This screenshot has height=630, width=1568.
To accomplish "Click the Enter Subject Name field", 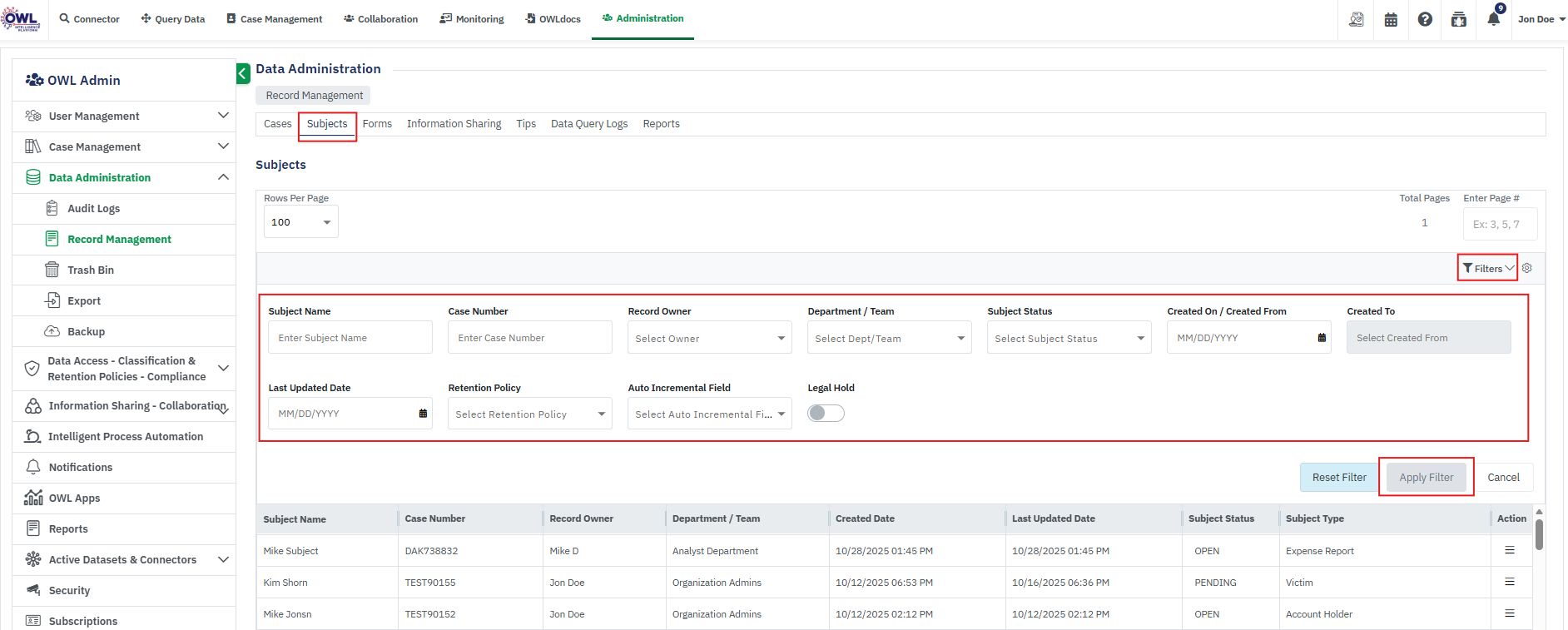I will point(350,338).
